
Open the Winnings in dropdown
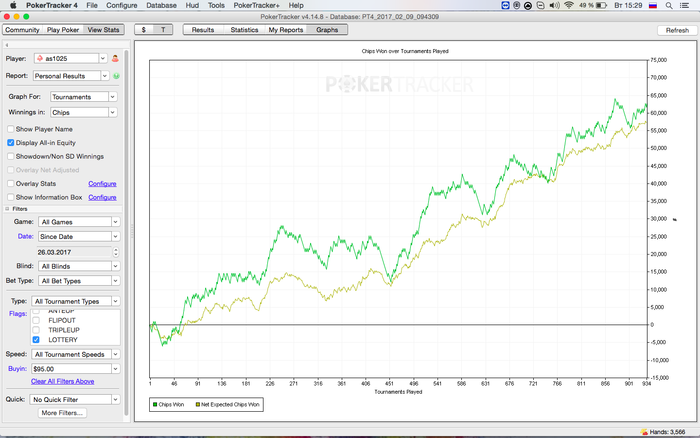click(x=112, y=113)
